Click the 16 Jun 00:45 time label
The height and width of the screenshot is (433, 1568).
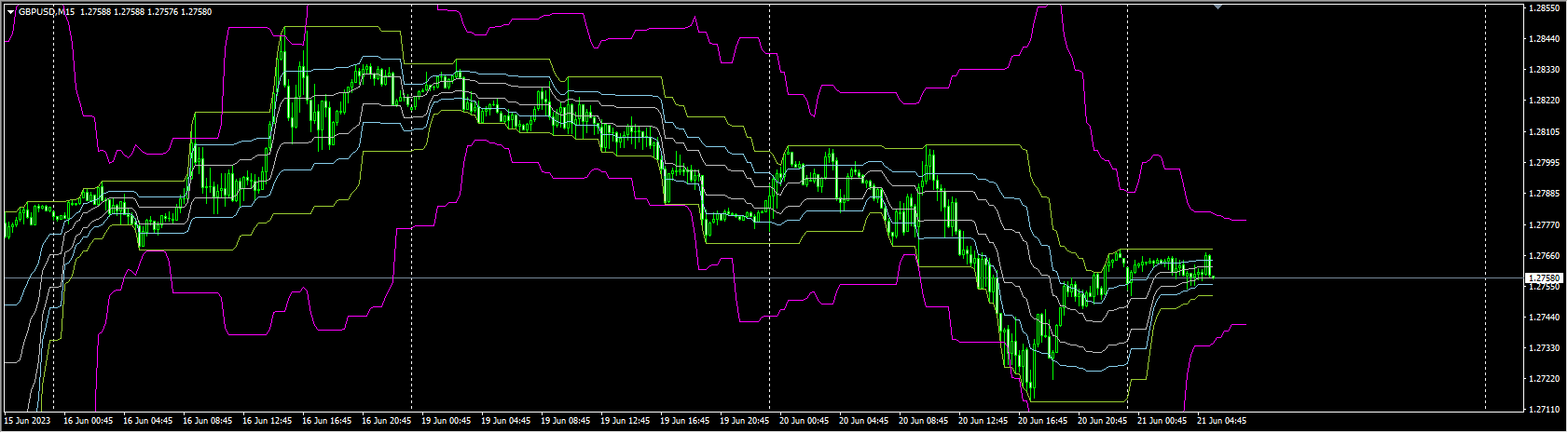pyautogui.click(x=88, y=421)
